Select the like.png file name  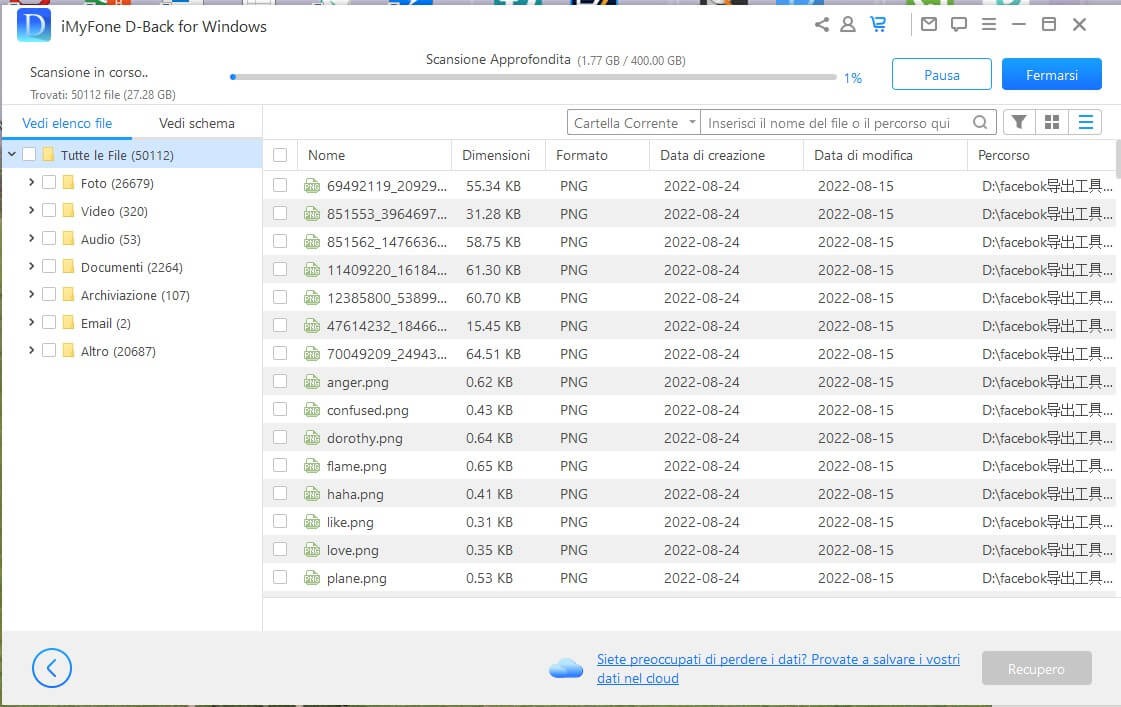click(x=350, y=523)
